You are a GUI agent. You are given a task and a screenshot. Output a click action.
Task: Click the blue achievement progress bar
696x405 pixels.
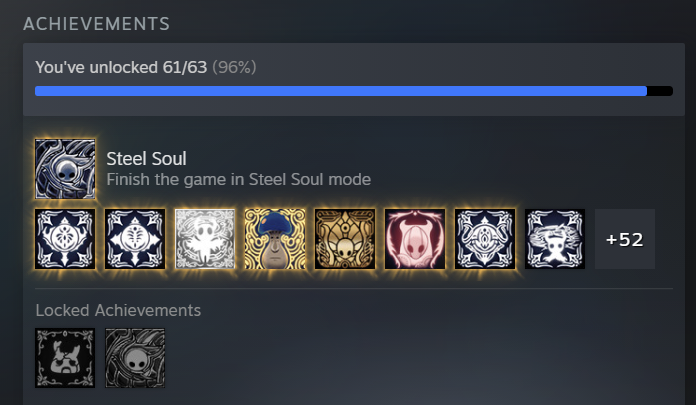click(341, 91)
